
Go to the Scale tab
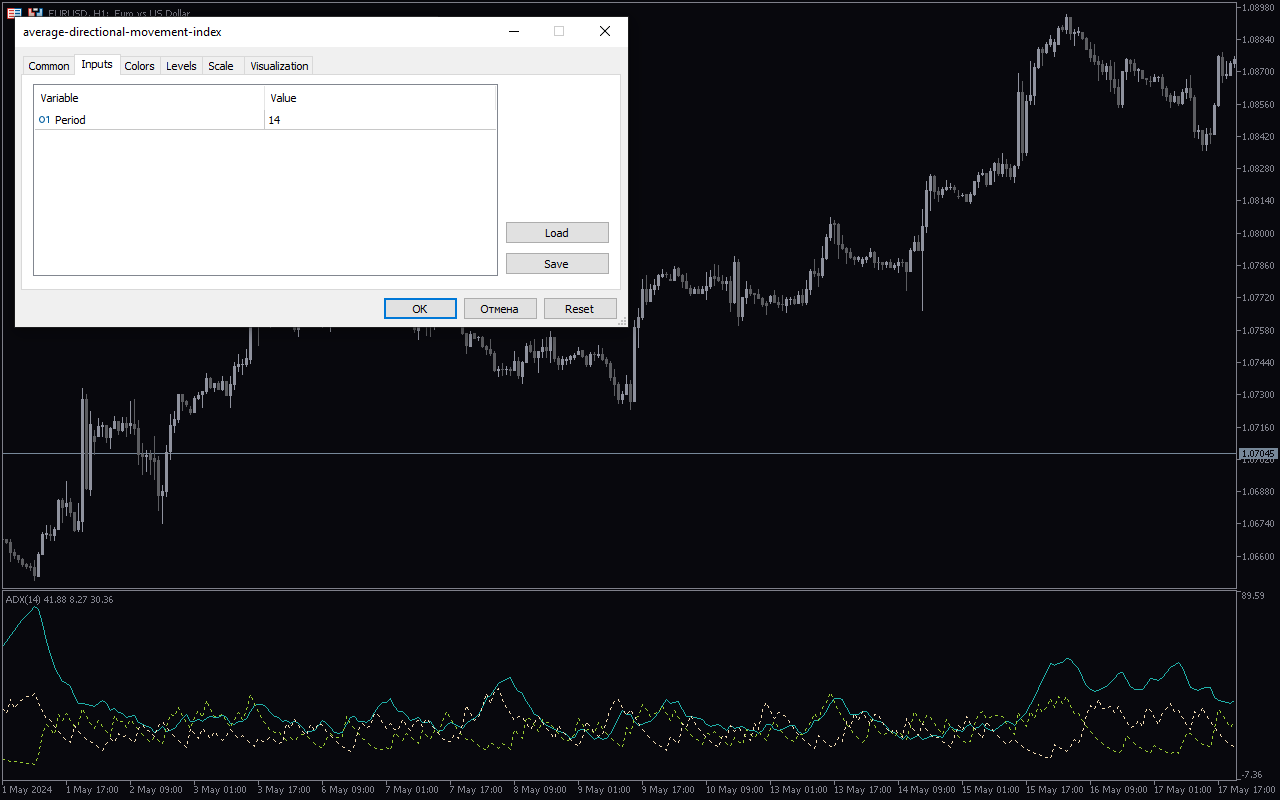(221, 66)
